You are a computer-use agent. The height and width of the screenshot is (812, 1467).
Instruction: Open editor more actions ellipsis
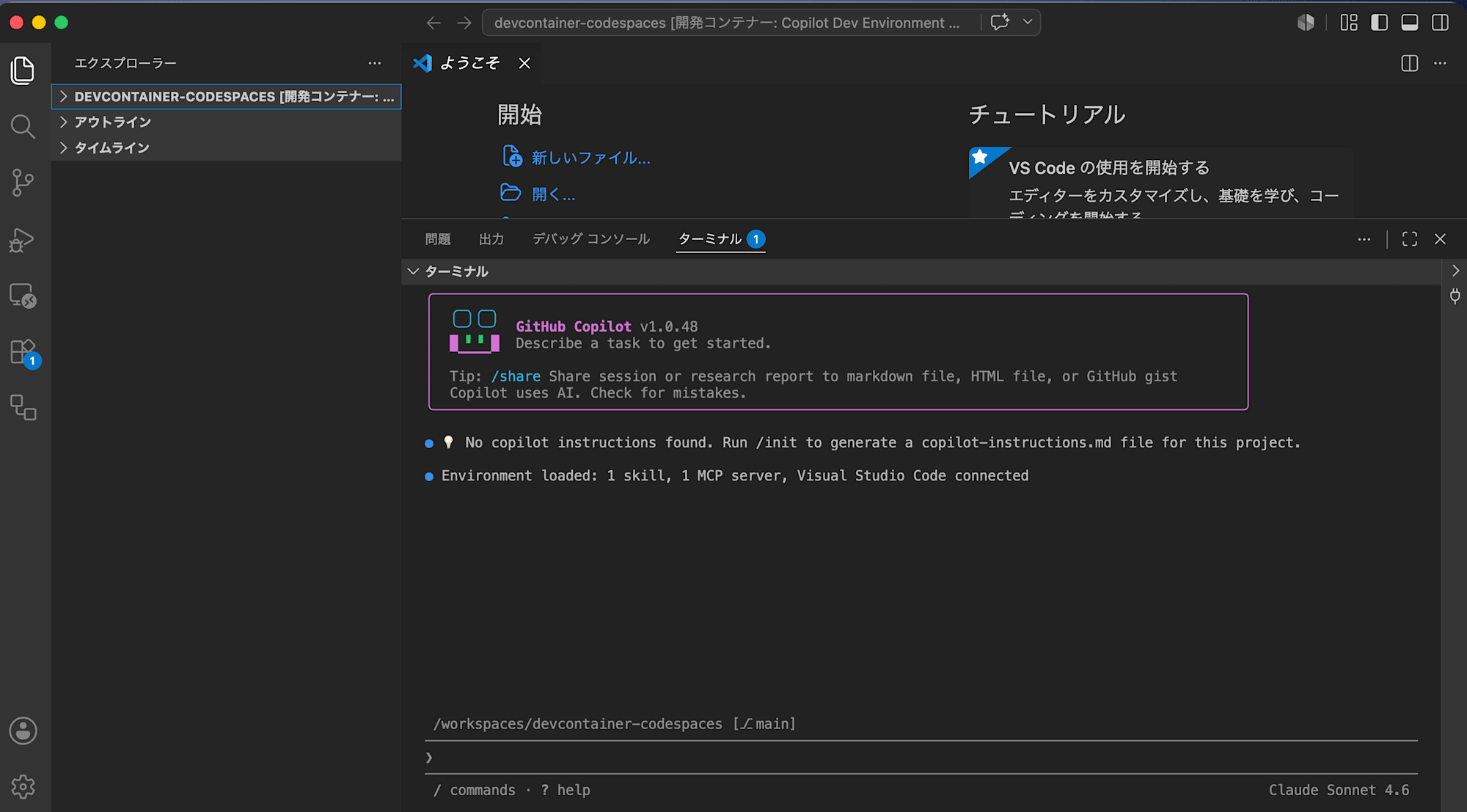point(1440,63)
